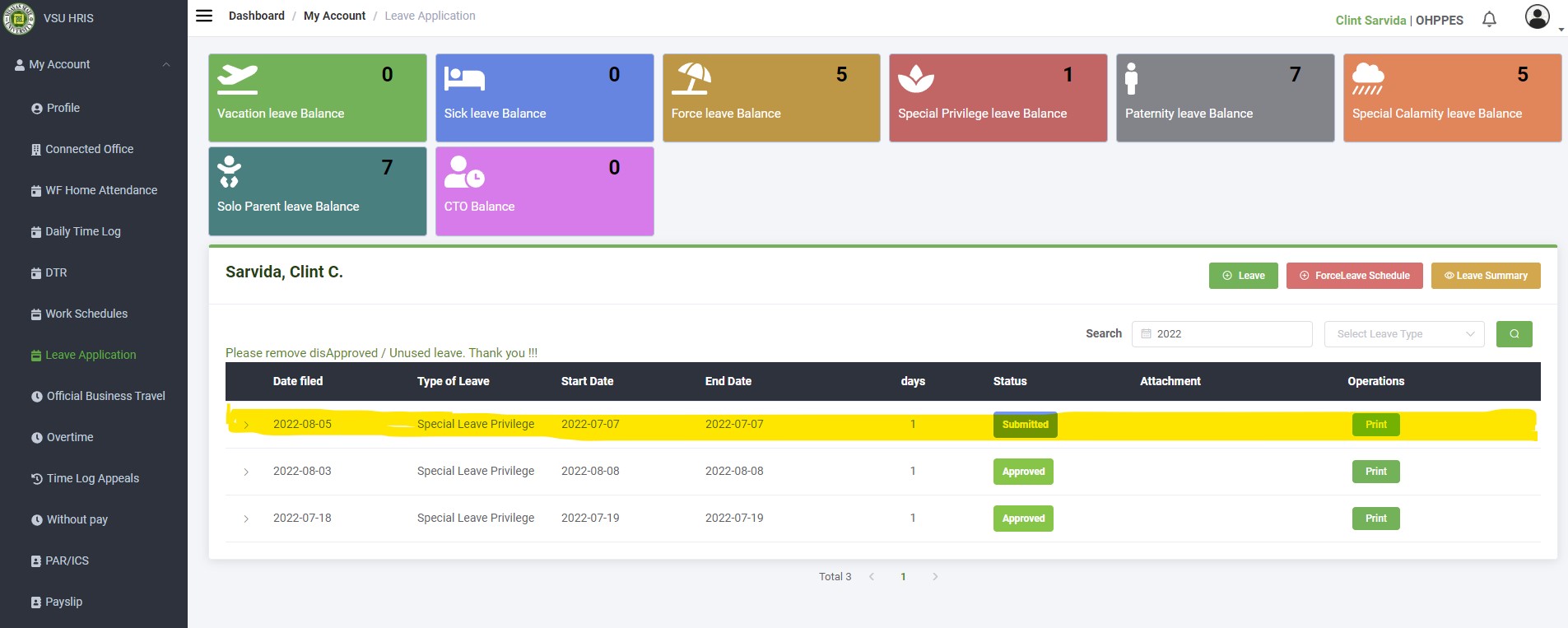Viewport: 1568px width, 628px height.
Task: Click the Vacation leave airplane icon
Action: pyautogui.click(x=237, y=79)
